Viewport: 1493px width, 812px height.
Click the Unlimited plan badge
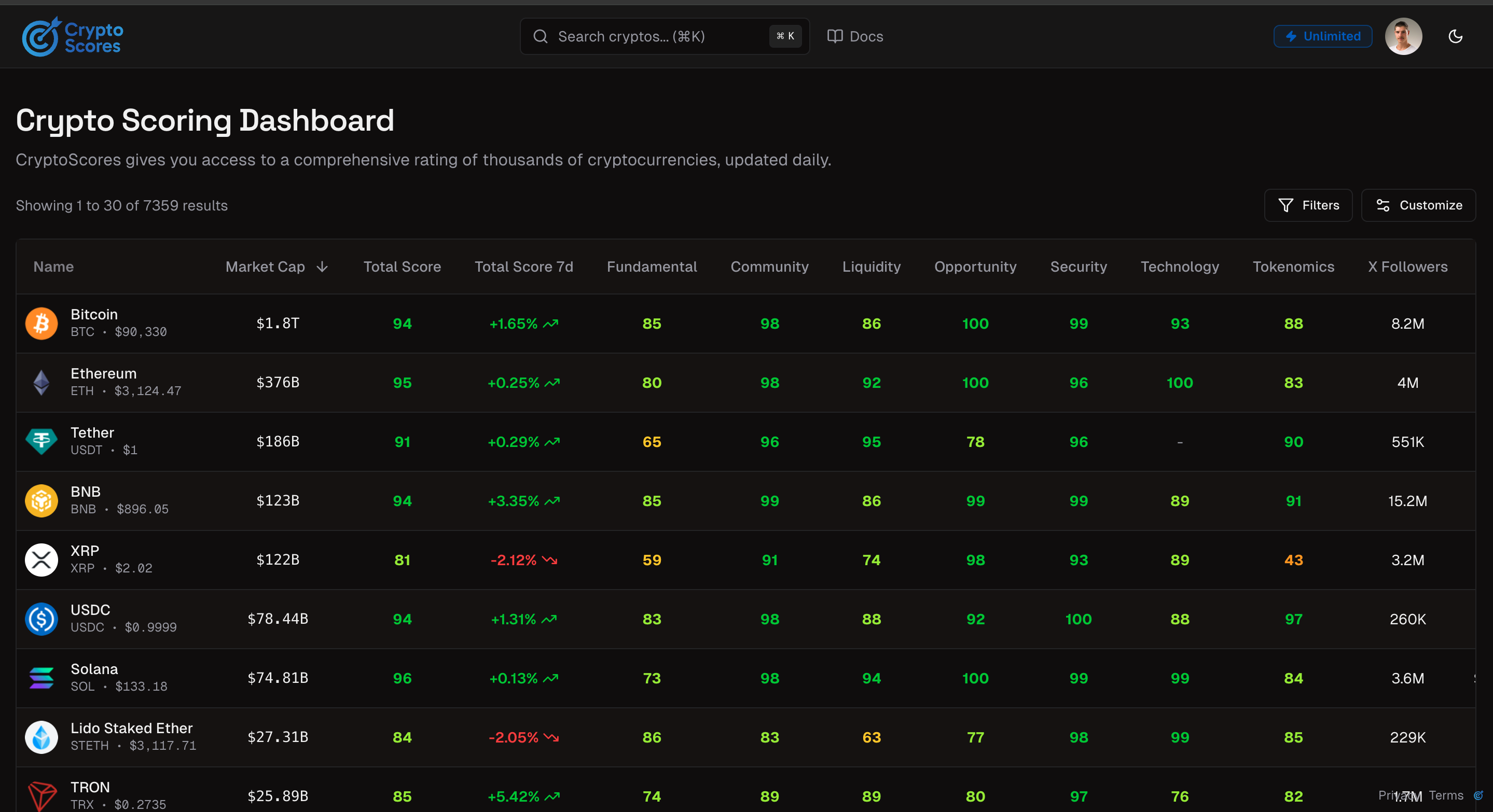tap(1322, 36)
